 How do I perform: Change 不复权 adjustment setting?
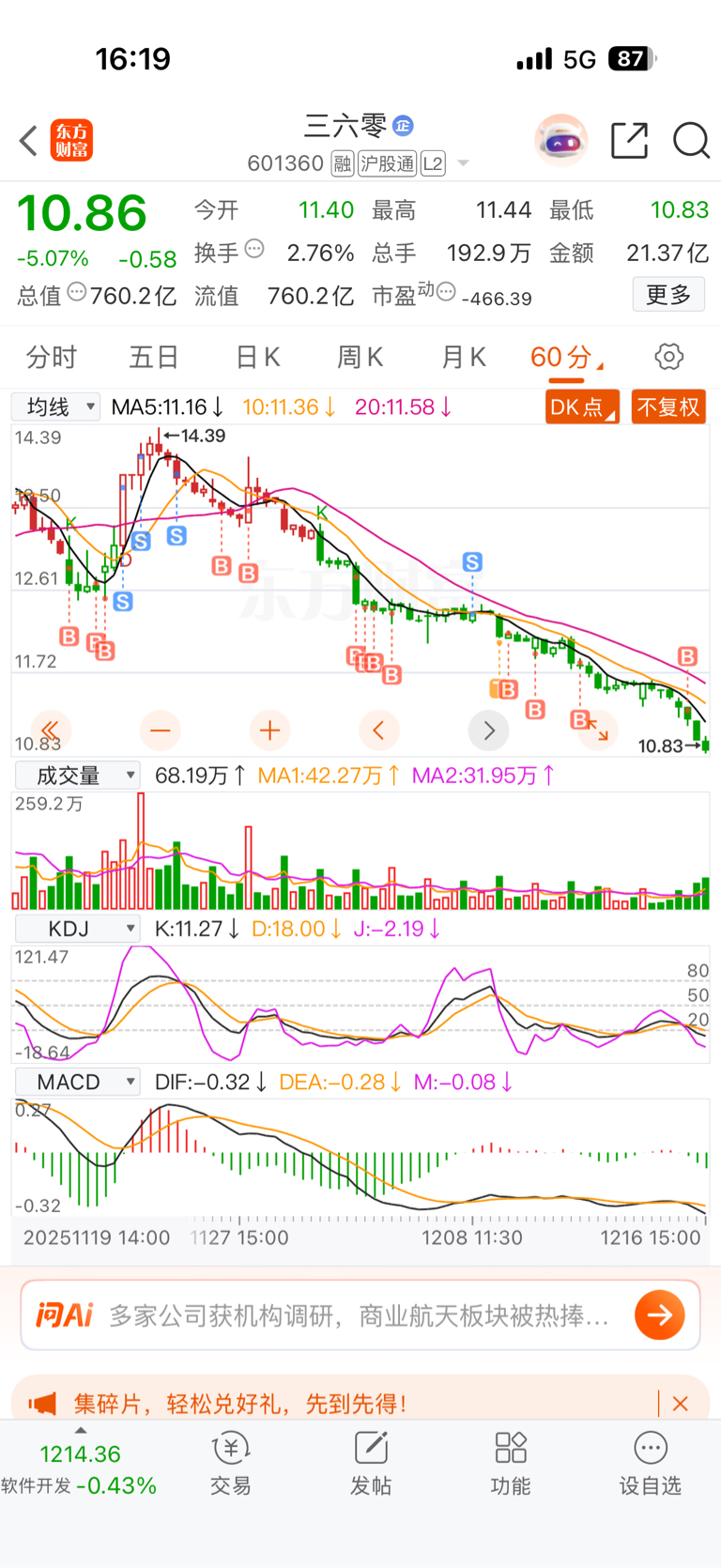tap(668, 407)
